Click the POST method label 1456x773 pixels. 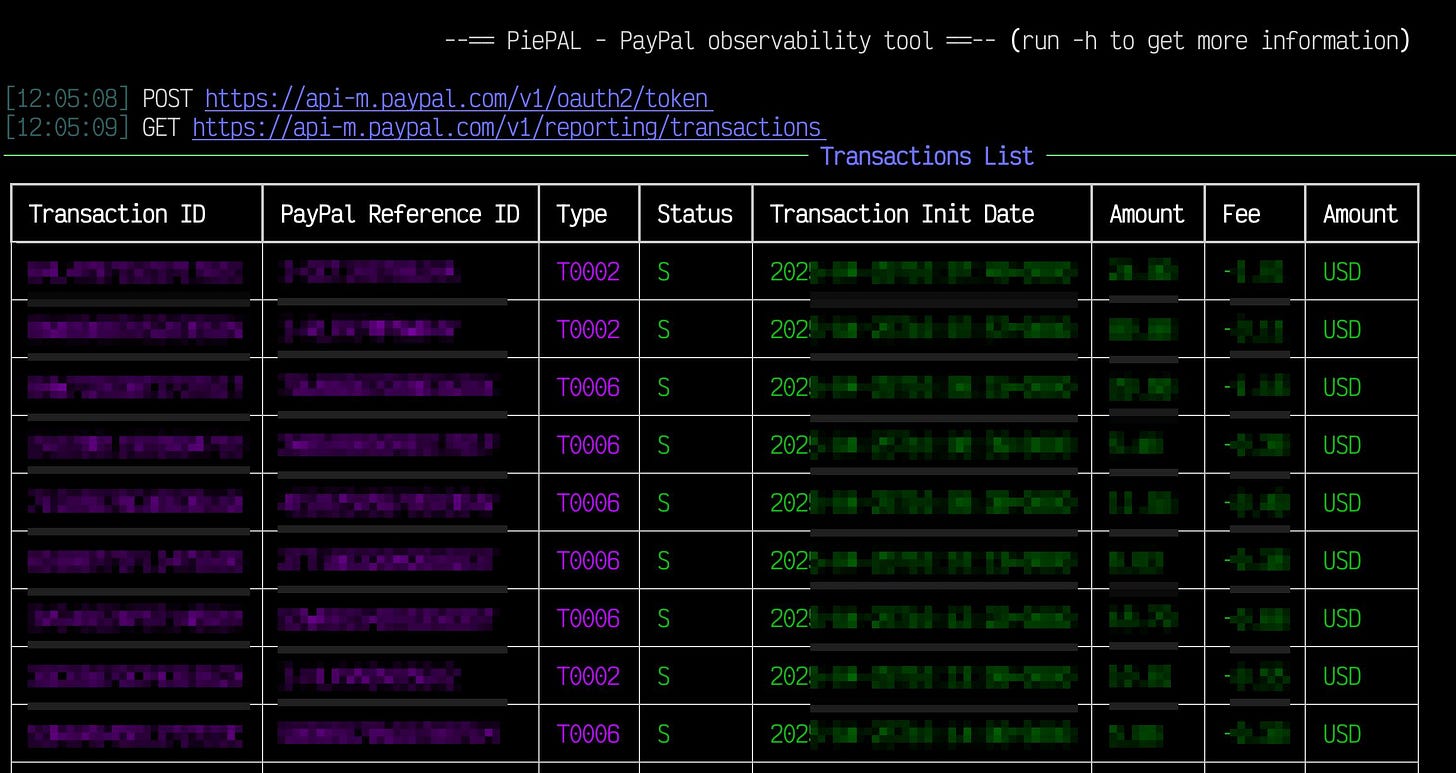click(168, 99)
